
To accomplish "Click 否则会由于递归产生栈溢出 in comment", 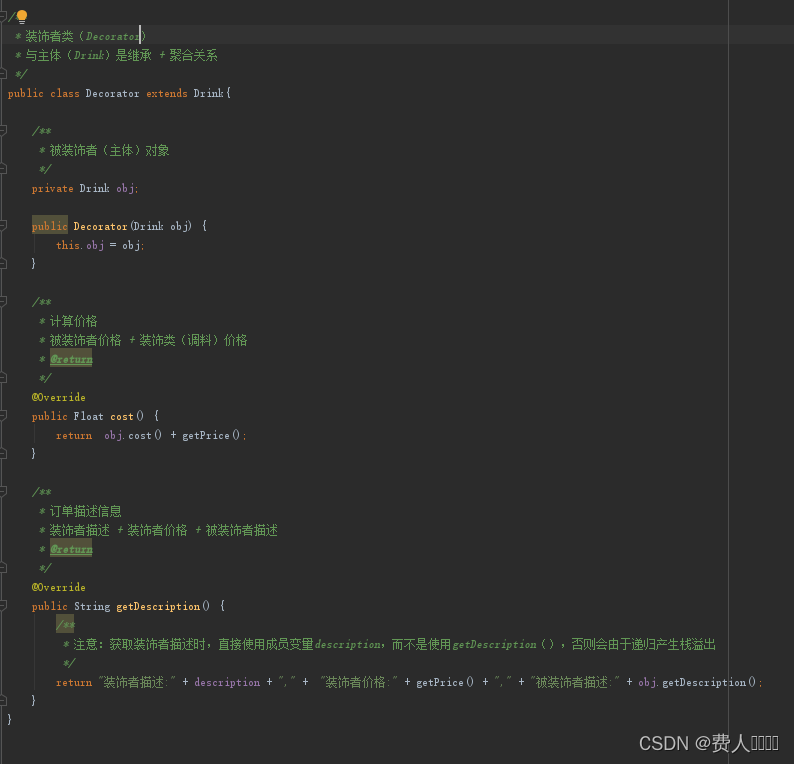I will click(x=643, y=645).
